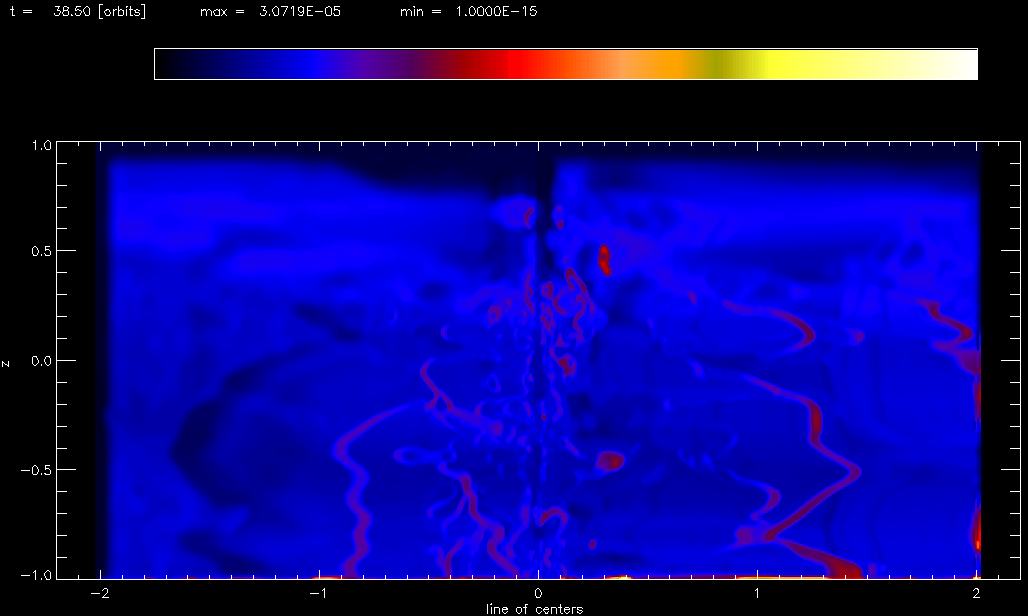Click the "t =" label
Screen dimensions: 1028x616
click(x=21, y=11)
